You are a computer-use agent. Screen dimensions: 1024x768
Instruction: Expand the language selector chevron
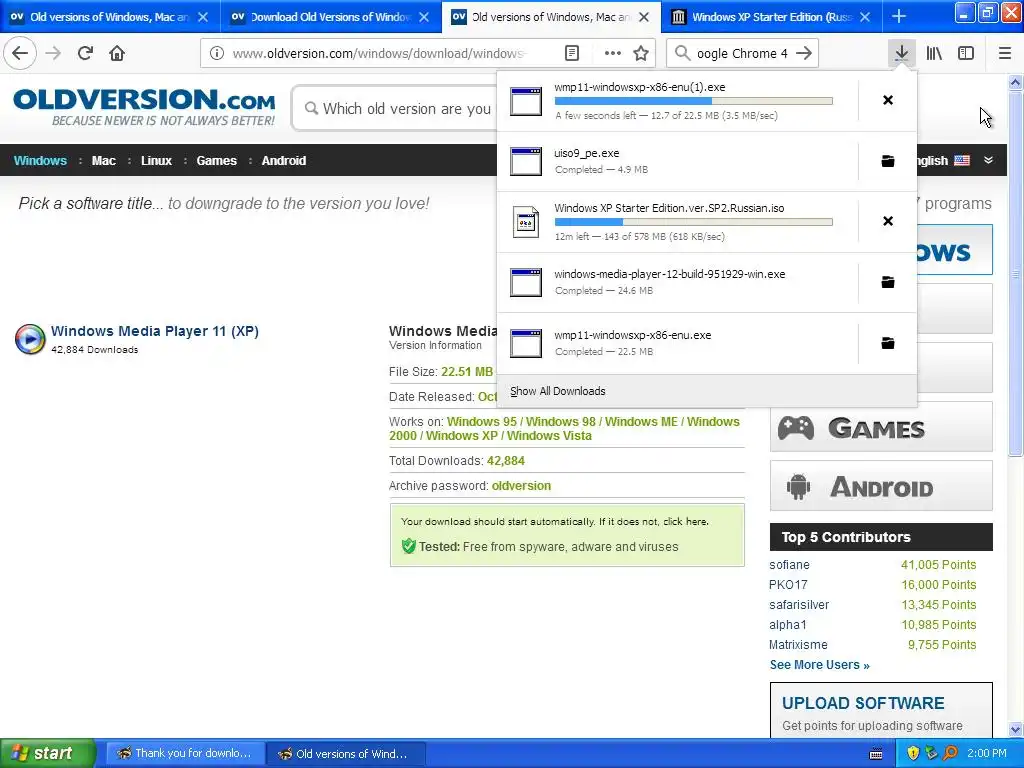point(989,160)
